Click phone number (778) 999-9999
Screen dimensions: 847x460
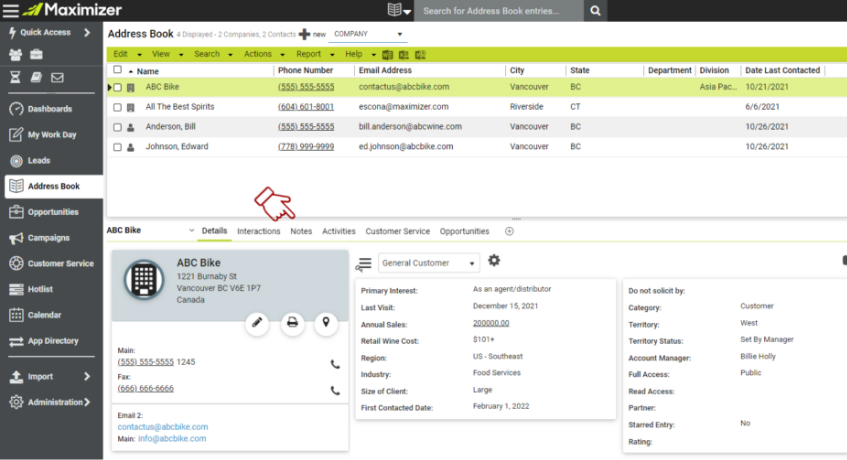(306, 146)
